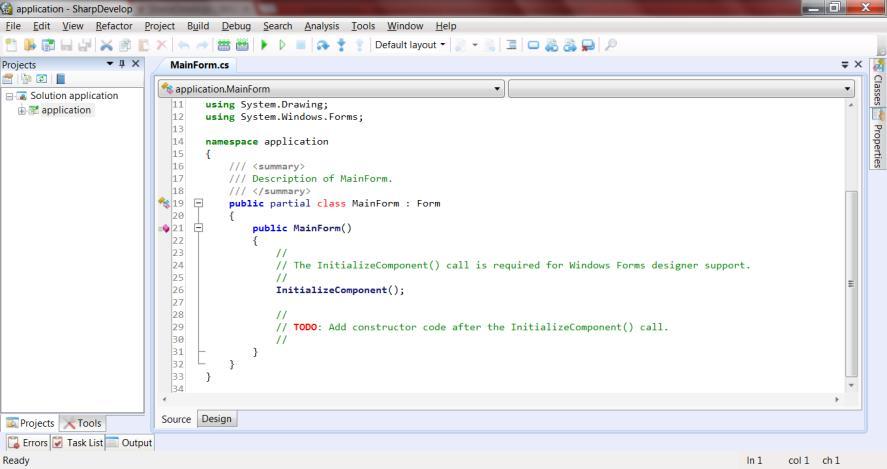Screen dimensions: 887x469
Task: Switch to the Tools bottom tab
Action: click(x=83, y=423)
